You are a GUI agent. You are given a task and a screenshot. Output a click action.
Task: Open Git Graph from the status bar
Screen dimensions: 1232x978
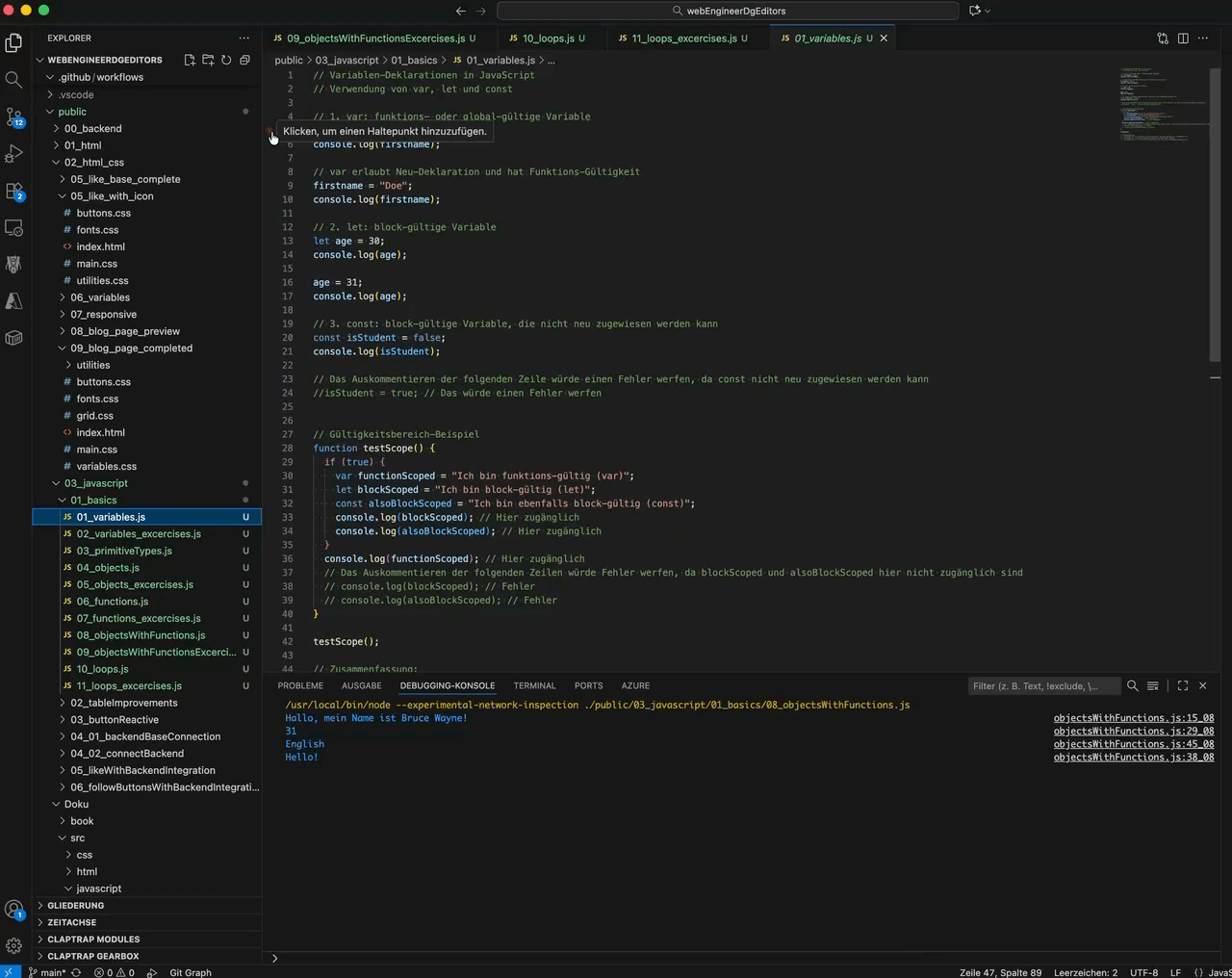pos(190,972)
